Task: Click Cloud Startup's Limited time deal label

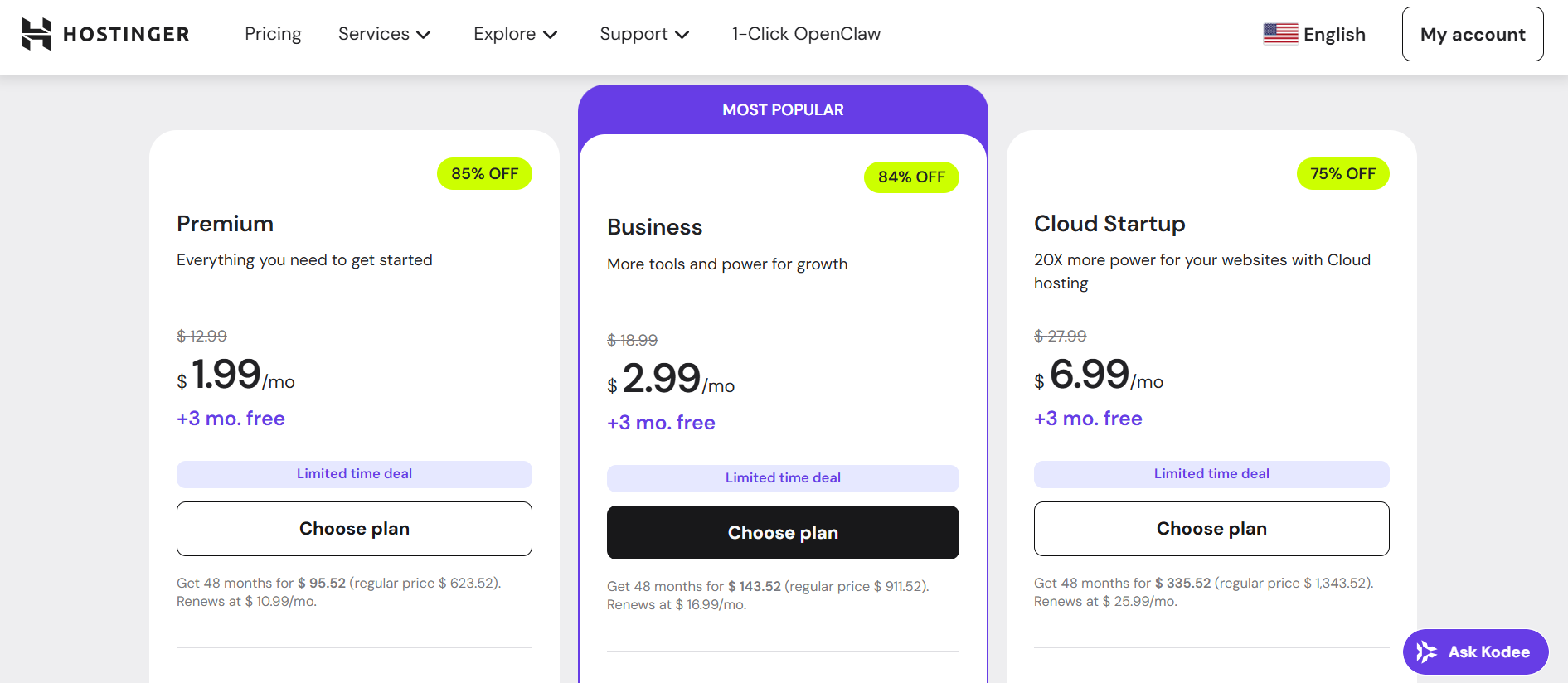Action: click(x=1211, y=474)
